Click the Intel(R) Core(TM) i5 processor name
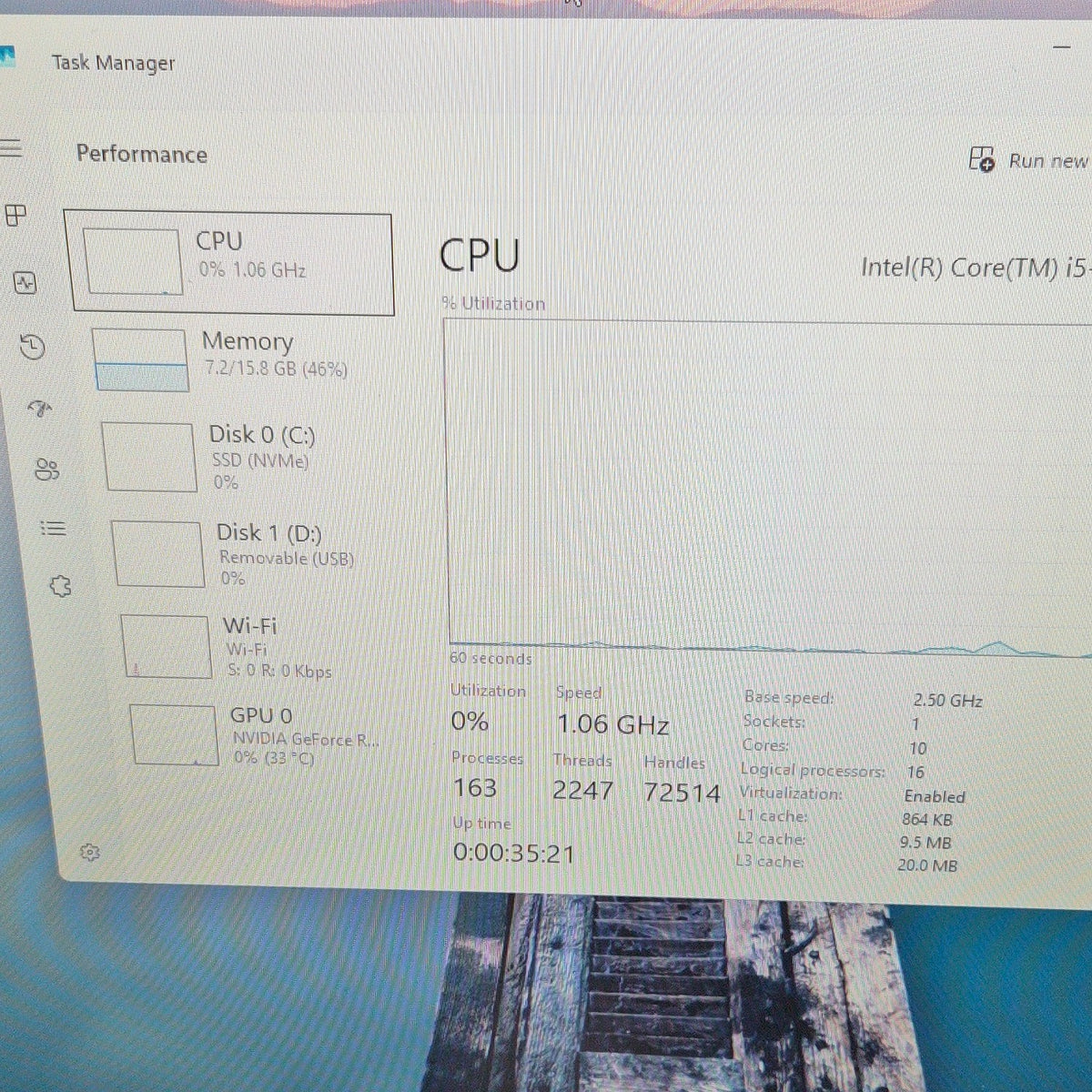 pyautogui.click(x=975, y=268)
